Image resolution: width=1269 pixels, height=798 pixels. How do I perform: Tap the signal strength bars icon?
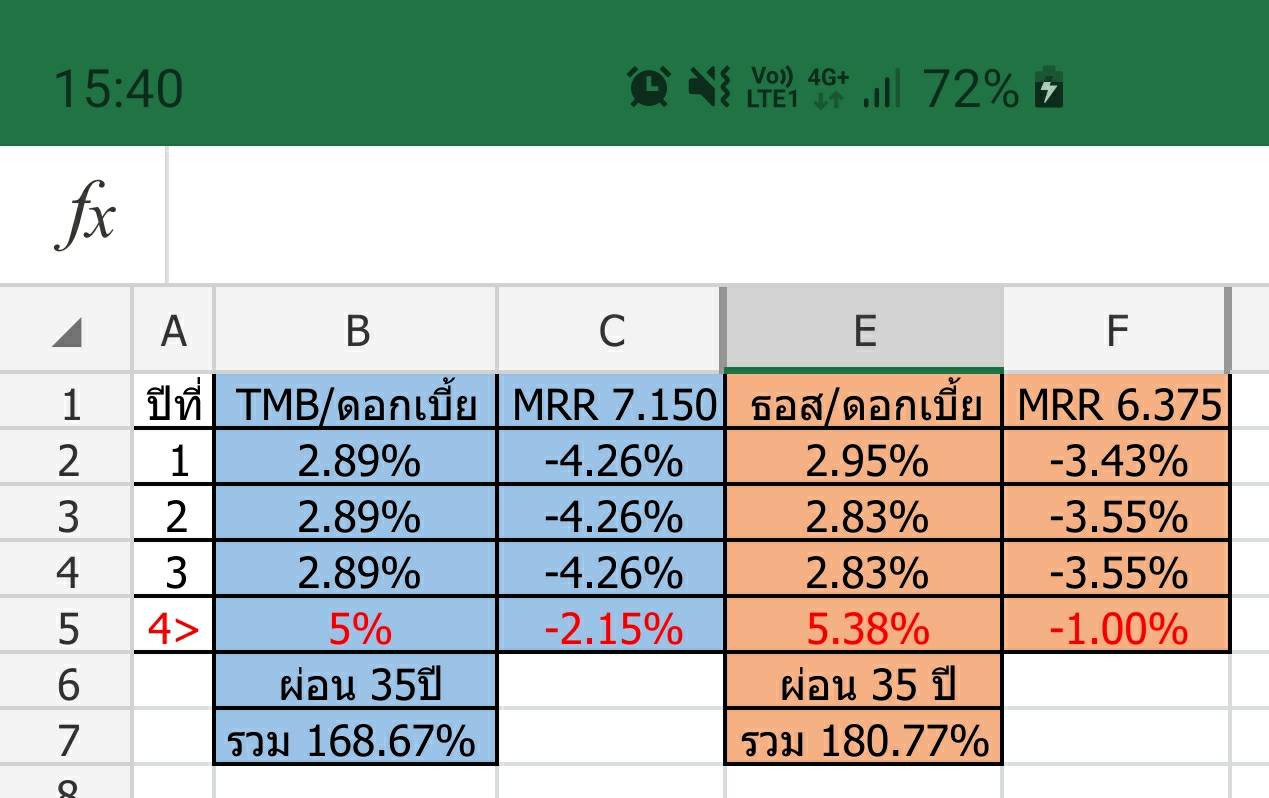point(881,89)
